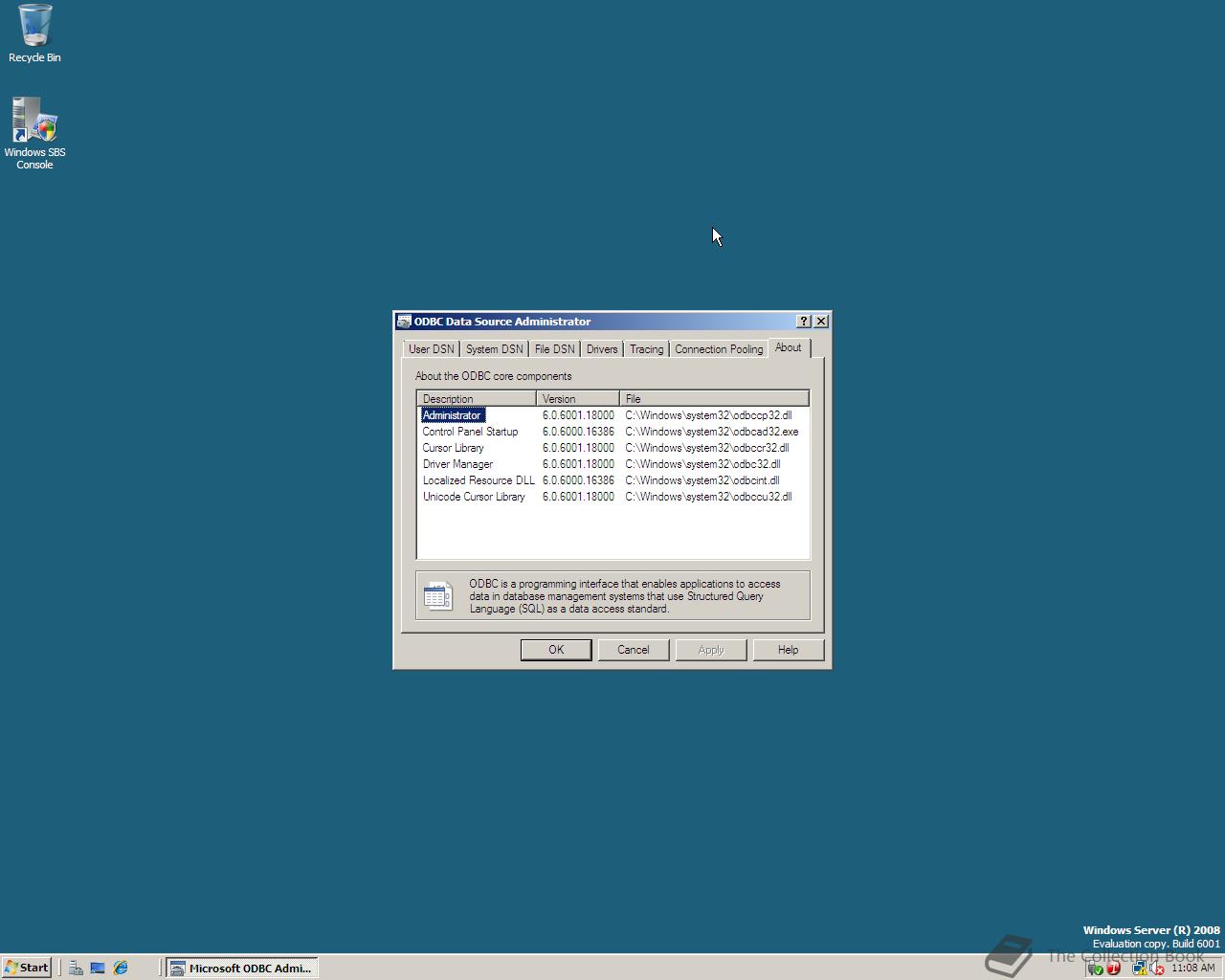Click the ODBC dialog title bar icon

click(404, 322)
